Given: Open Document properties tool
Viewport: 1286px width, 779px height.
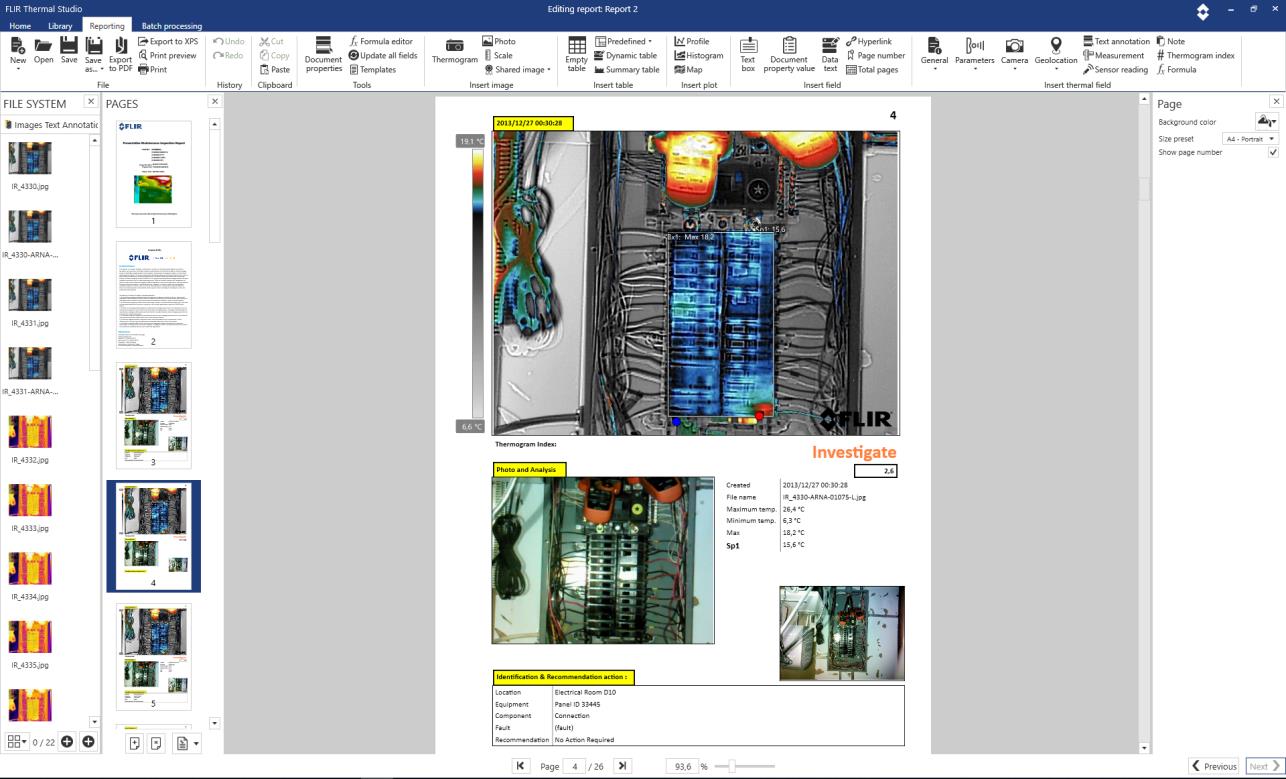Looking at the screenshot, I should pyautogui.click(x=323, y=54).
